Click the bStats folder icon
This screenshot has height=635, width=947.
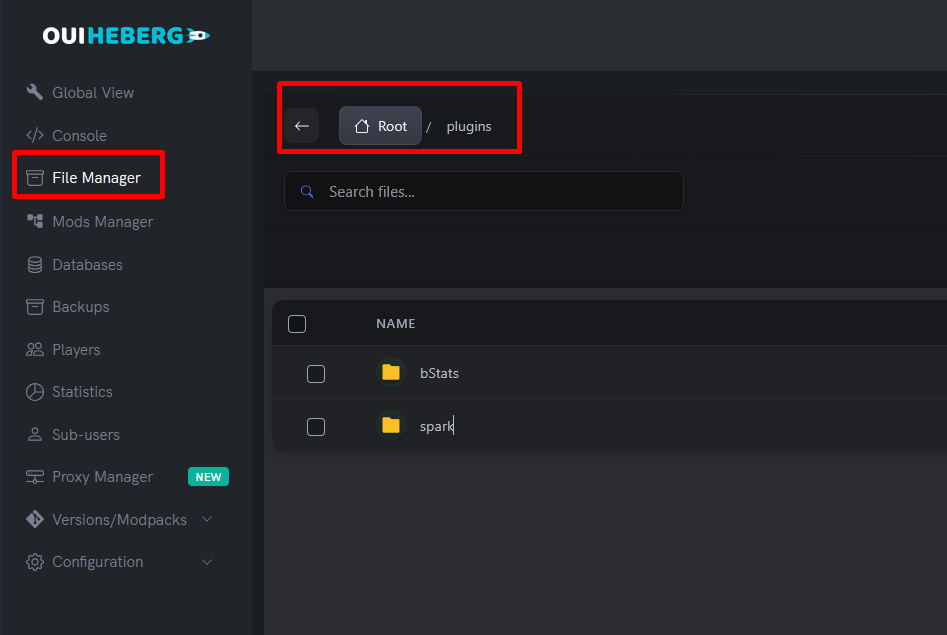pyautogui.click(x=391, y=373)
